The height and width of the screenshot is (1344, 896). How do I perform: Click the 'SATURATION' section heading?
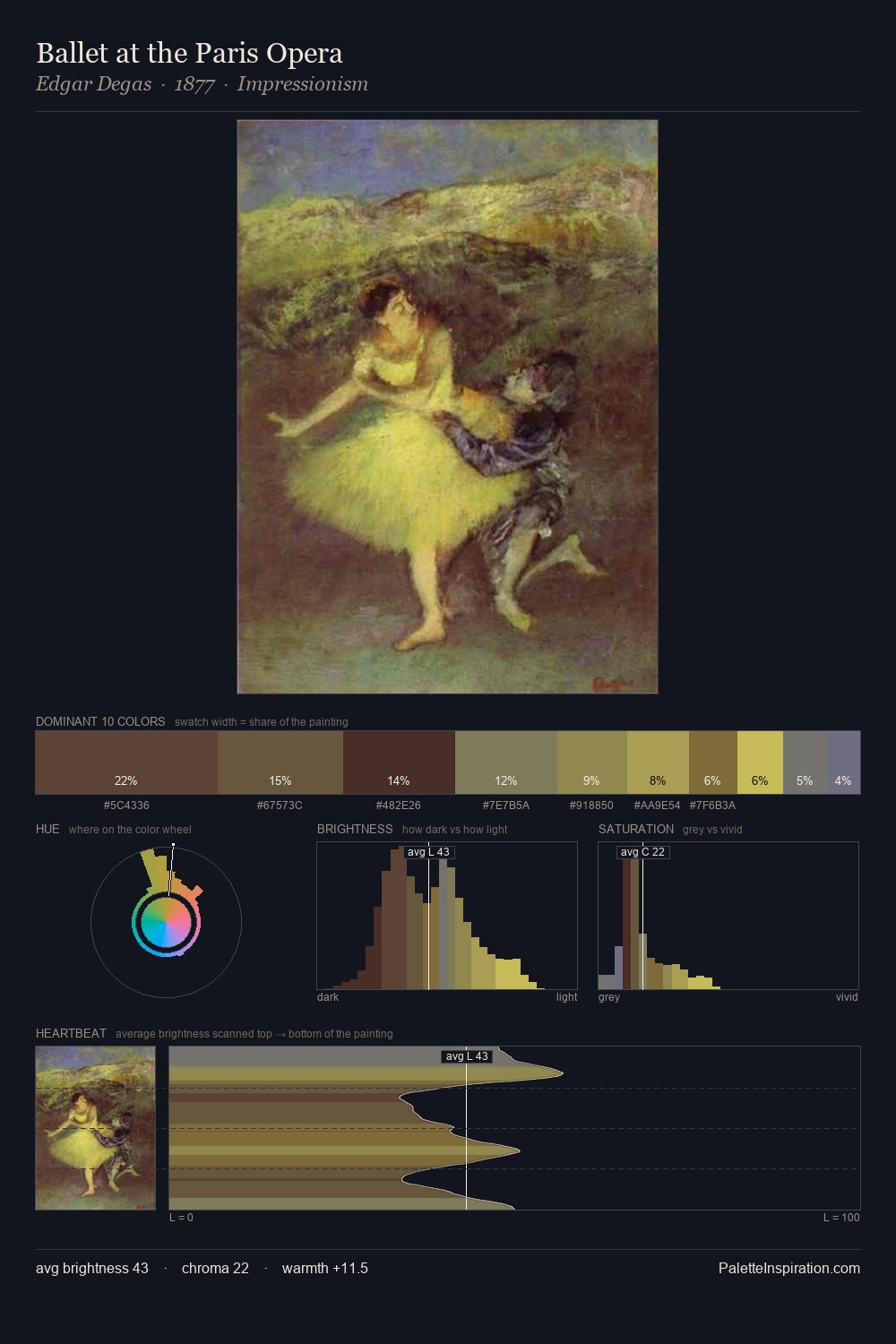pyautogui.click(x=636, y=829)
